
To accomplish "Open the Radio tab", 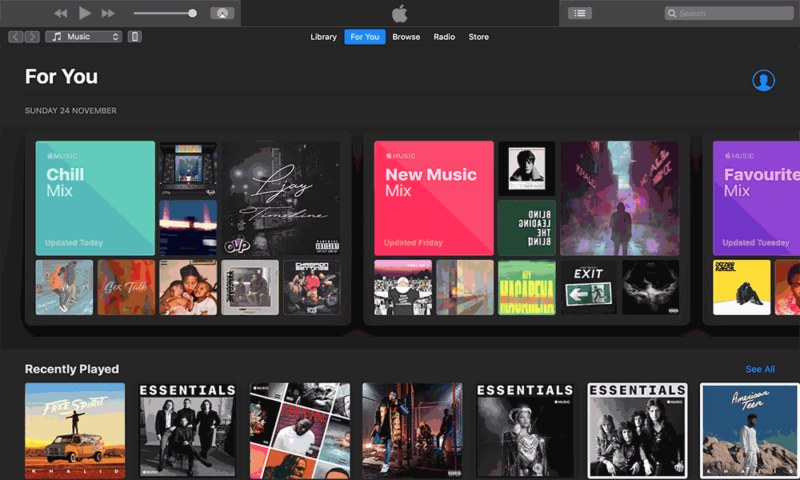I will click(x=444, y=37).
